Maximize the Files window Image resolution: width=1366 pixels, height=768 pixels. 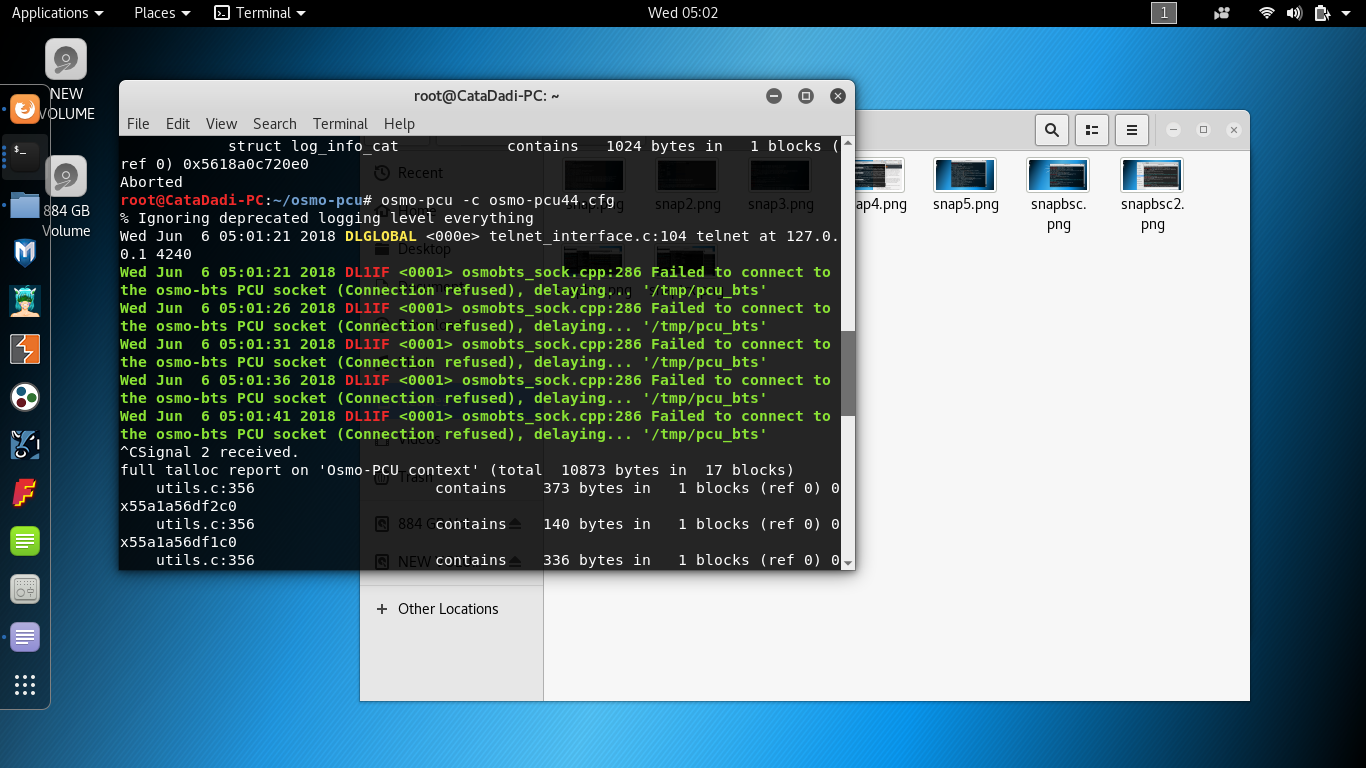1204,130
